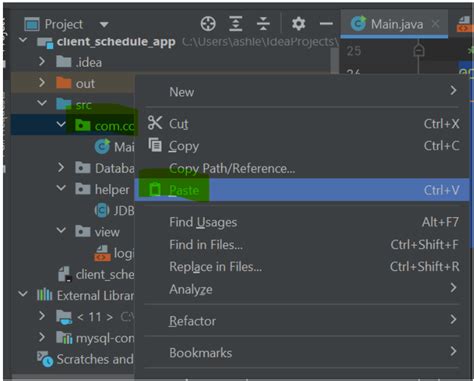This screenshot has width=474, height=381.
Task: Collapse the src folder
Action: pyautogui.click(x=42, y=103)
